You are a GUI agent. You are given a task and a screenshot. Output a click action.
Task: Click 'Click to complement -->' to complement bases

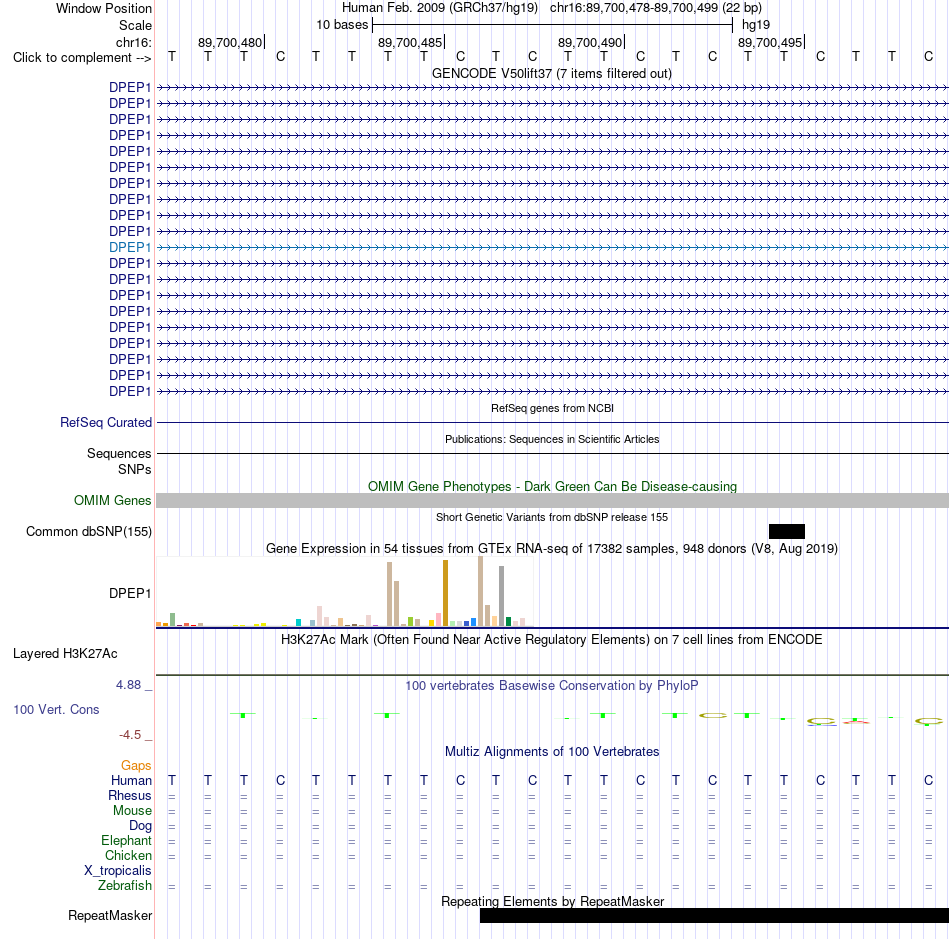[82, 58]
